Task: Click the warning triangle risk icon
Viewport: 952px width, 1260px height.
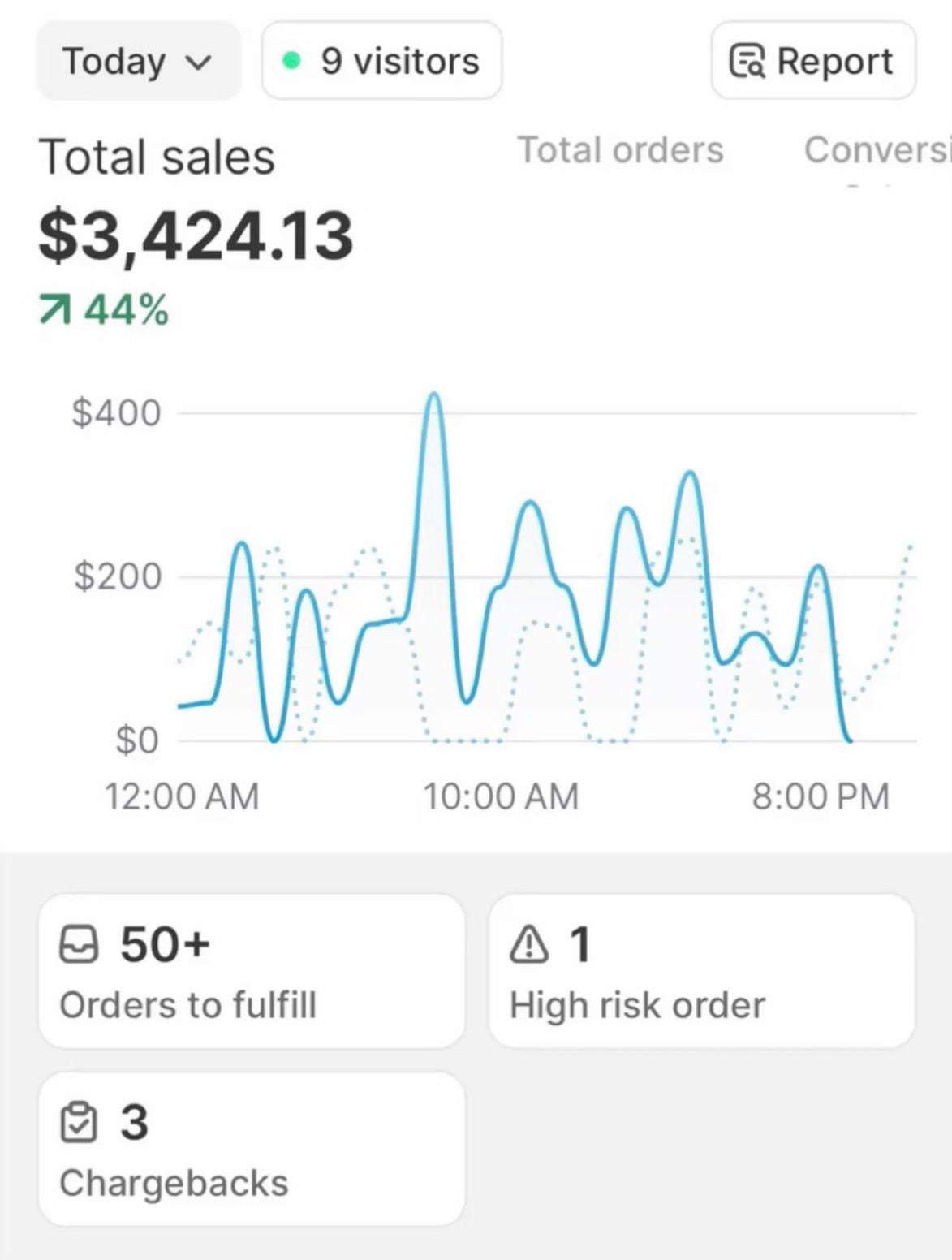Action: coord(529,945)
